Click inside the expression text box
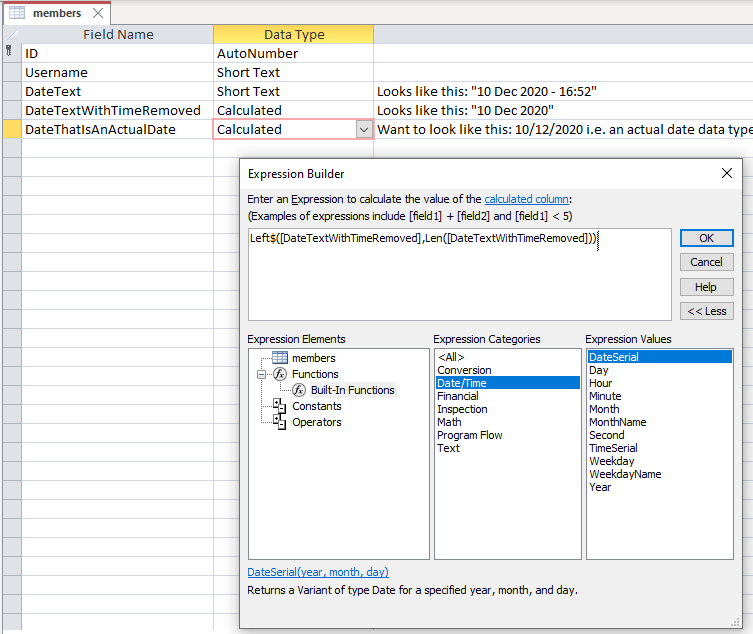The width and height of the screenshot is (753, 634). (x=460, y=274)
